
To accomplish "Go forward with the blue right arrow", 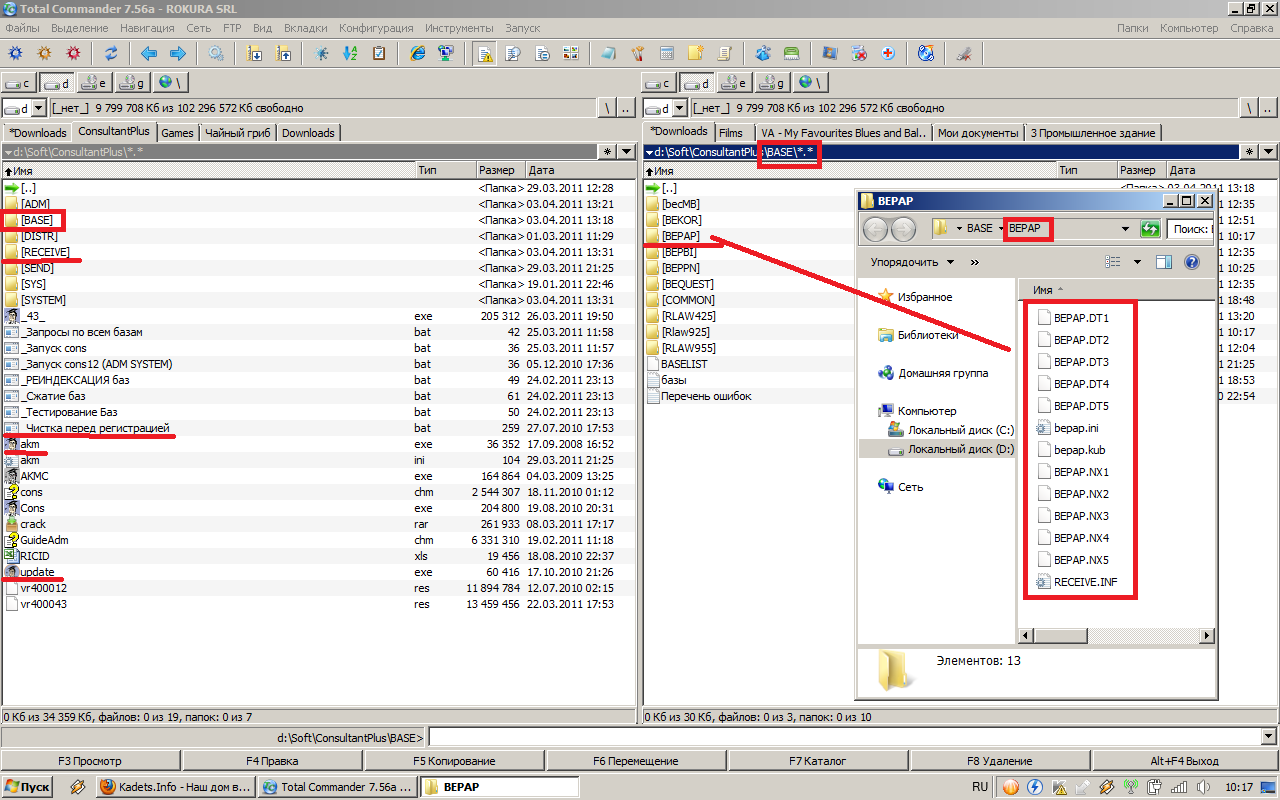I will click(x=178, y=53).
